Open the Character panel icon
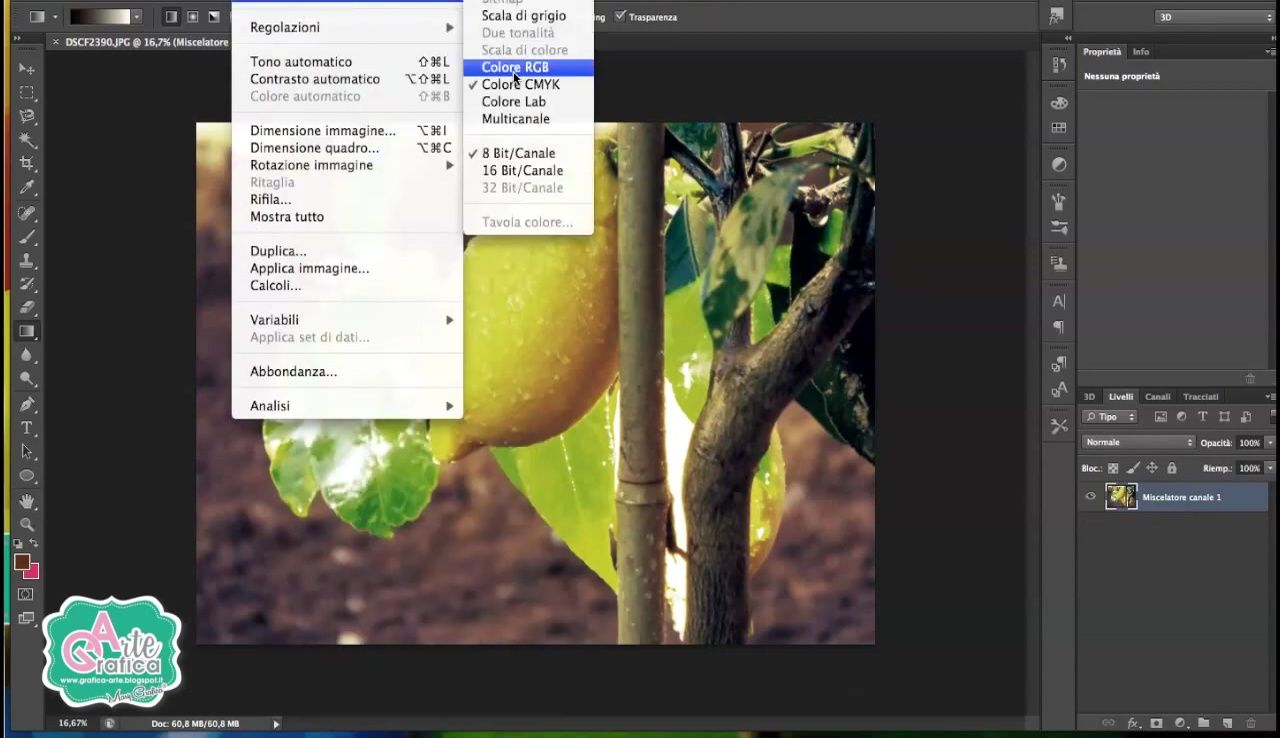 coord(1059,301)
